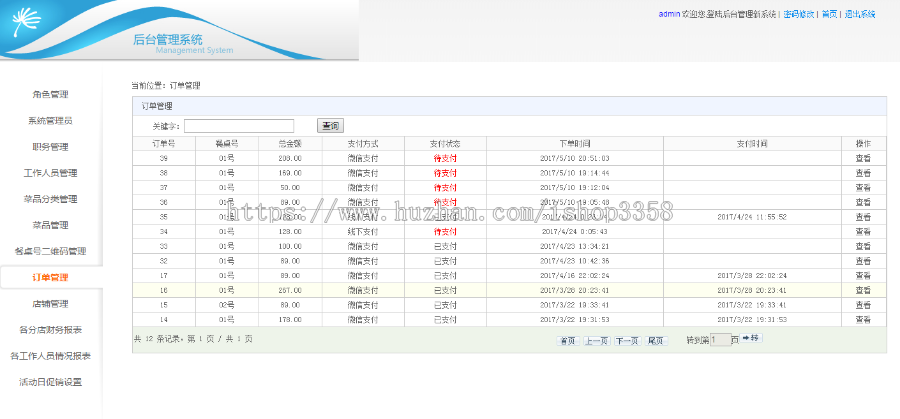
Task: Open 各分店财务报表 report
Action: [x=50, y=329]
